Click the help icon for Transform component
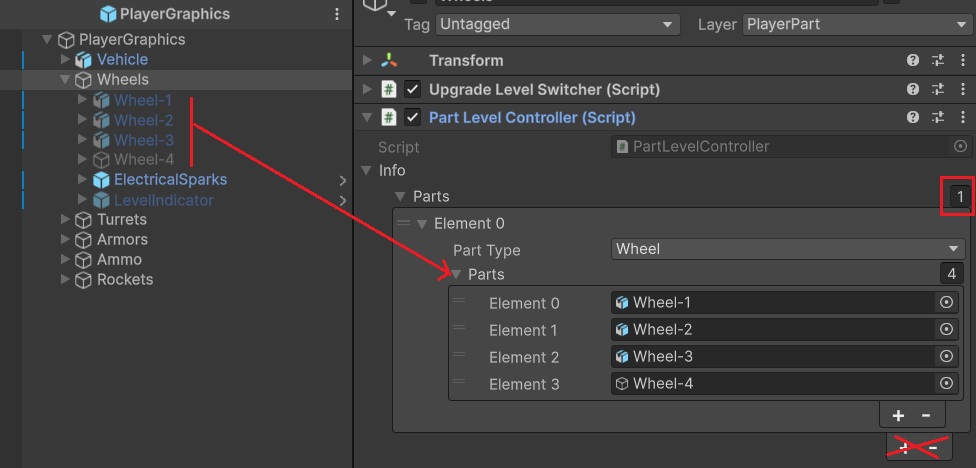This screenshot has height=468, width=976. pos(912,61)
